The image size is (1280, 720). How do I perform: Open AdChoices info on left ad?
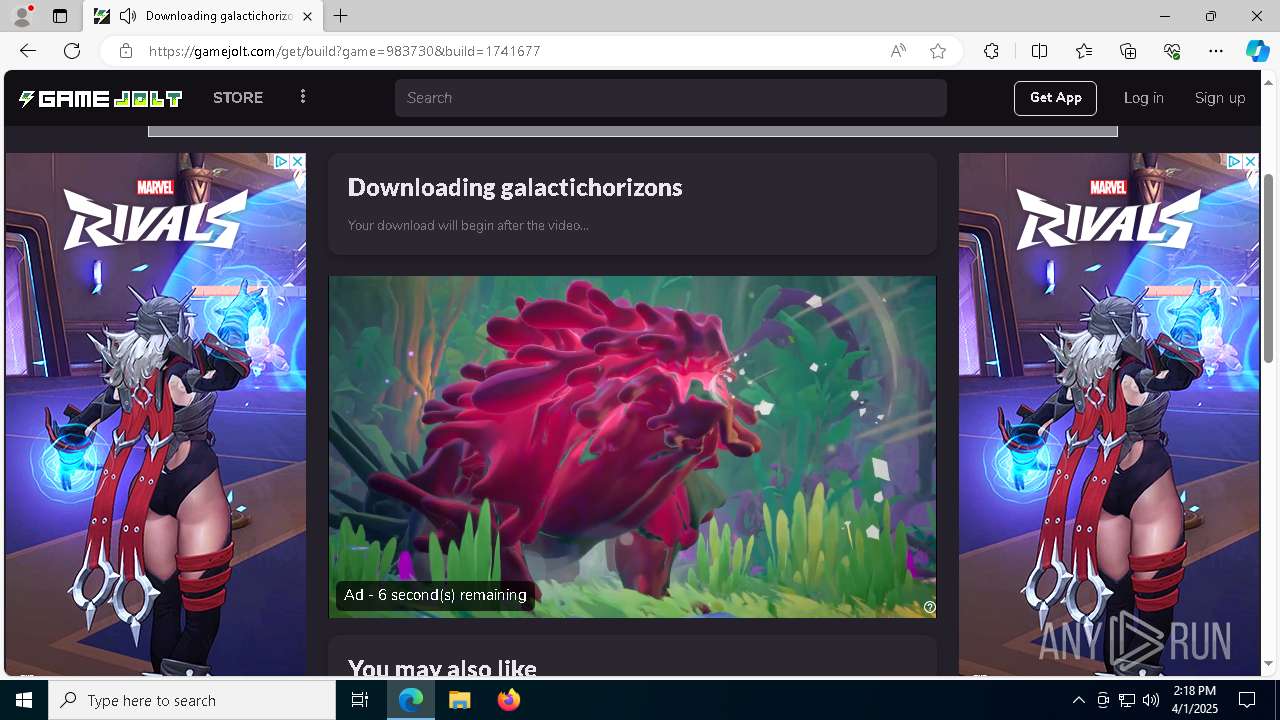[x=282, y=161]
